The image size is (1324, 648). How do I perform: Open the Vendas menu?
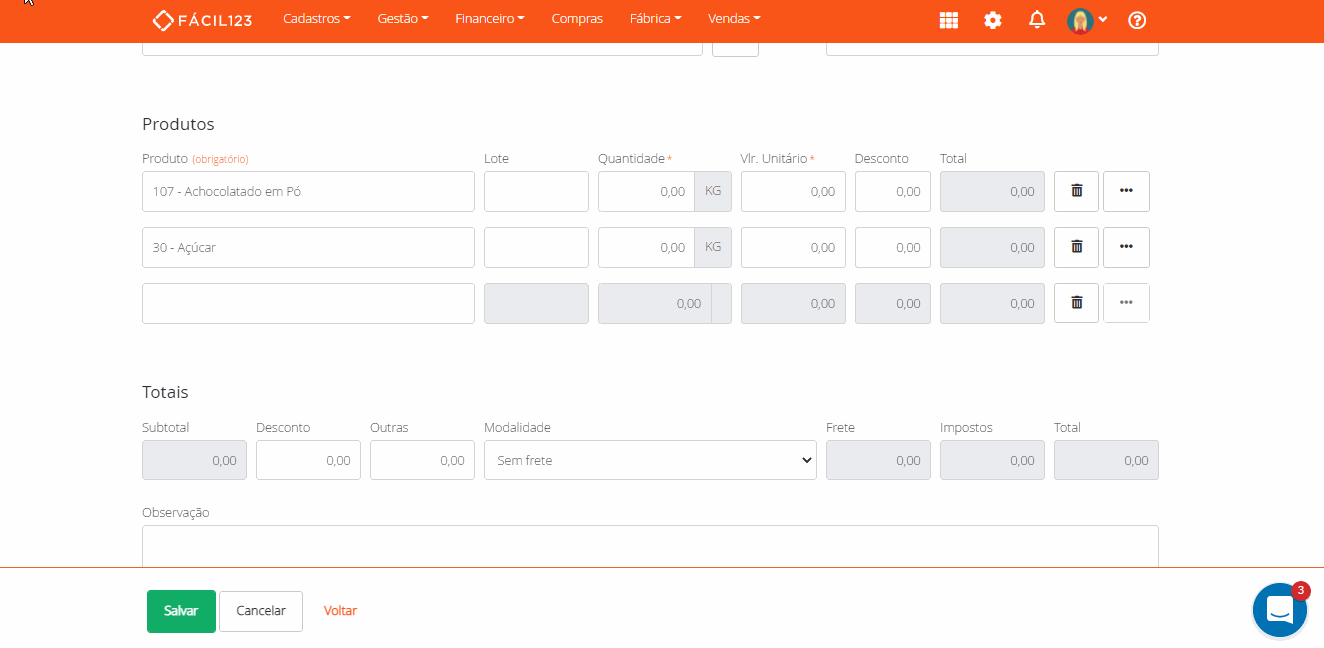coord(733,19)
